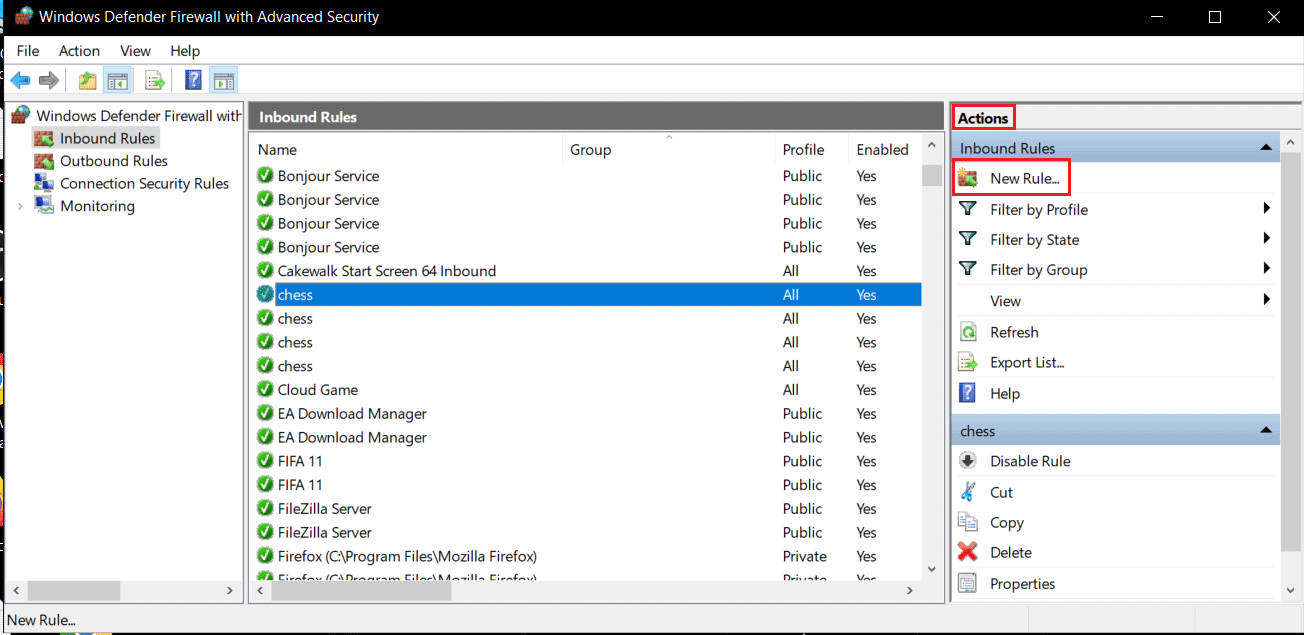Click the Help item in Actions pane
The width and height of the screenshot is (1304, 635).
[1005, 394]
